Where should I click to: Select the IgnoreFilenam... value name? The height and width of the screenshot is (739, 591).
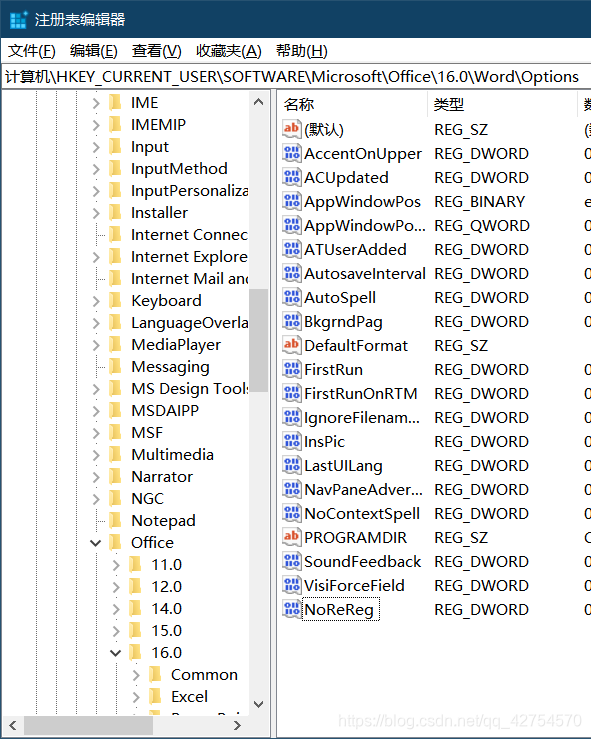(362, 417)
